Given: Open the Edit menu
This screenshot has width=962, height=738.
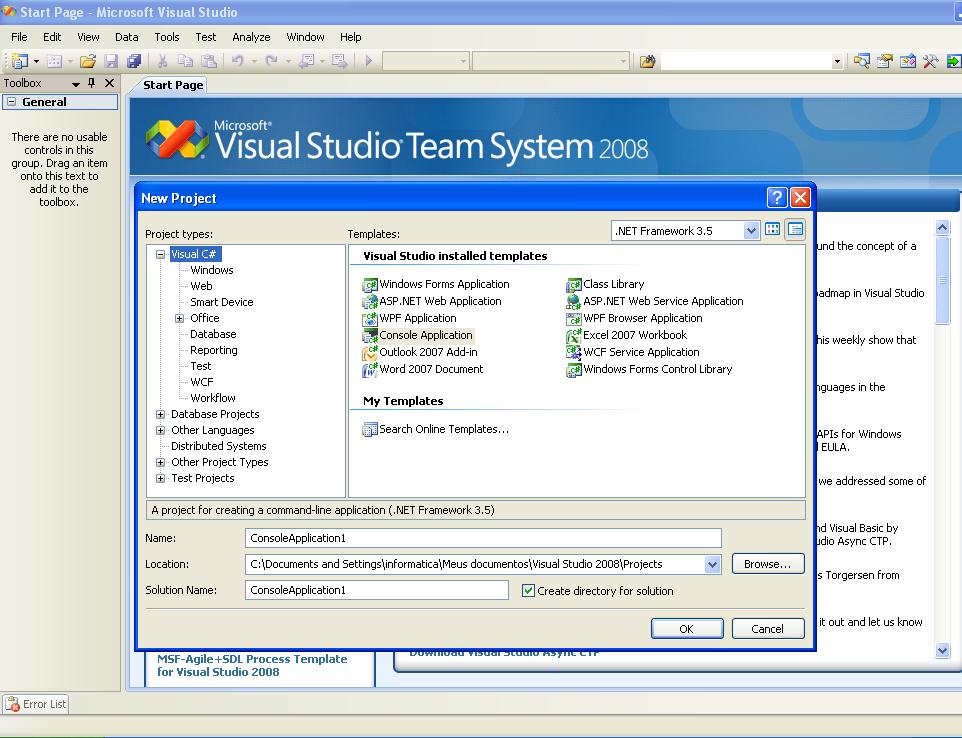Looking at the screenshot, I should click(52, 37).
